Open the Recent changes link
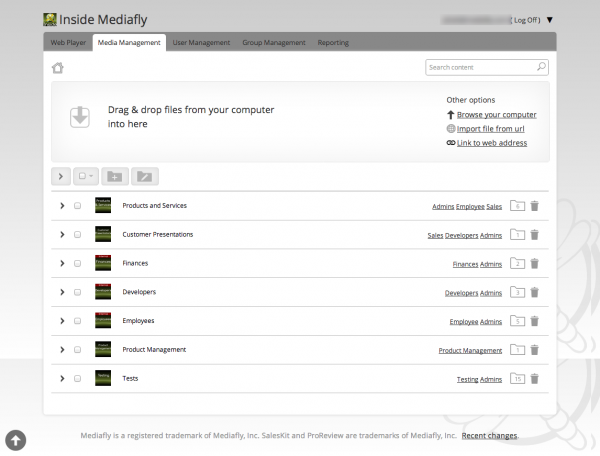 [489, 436]
